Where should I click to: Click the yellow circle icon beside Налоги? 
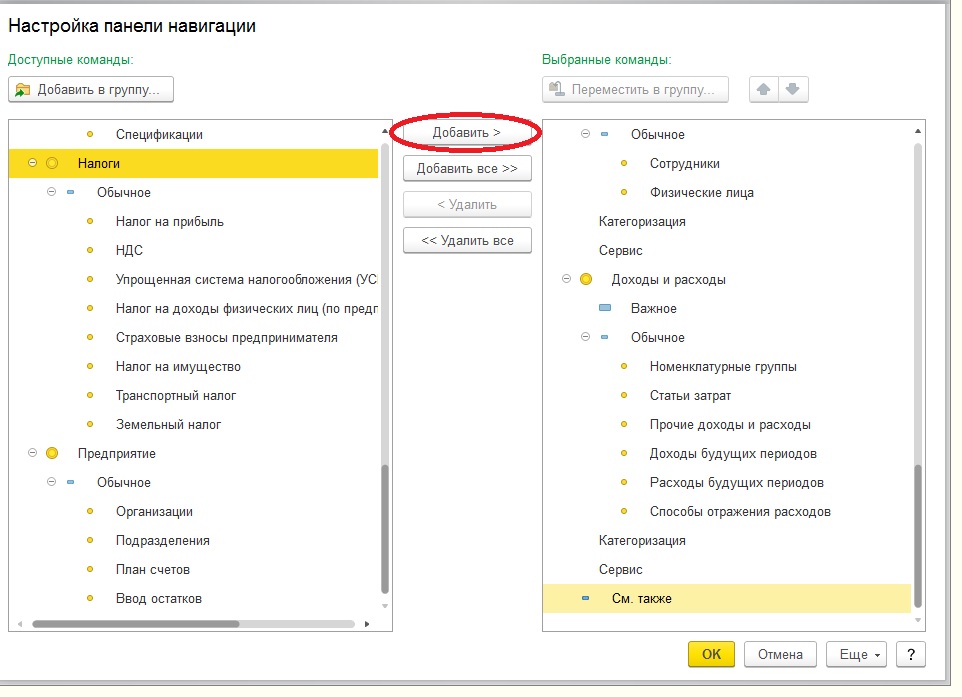53,163
